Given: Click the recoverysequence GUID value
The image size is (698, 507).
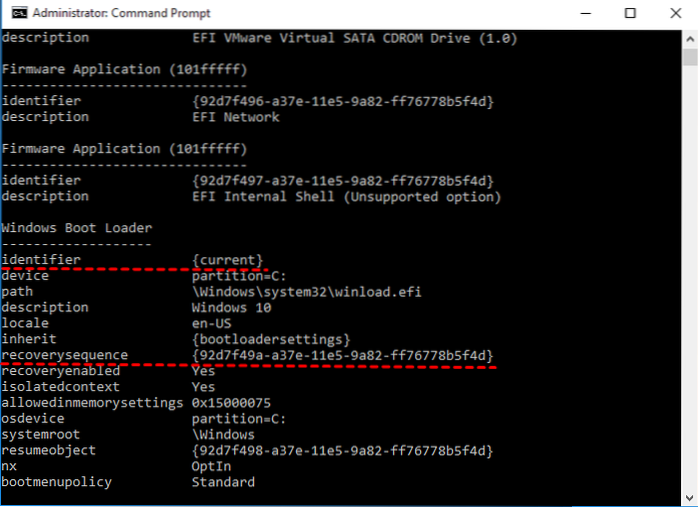Looking at the screenshot, I should click(x=342, y=355).
